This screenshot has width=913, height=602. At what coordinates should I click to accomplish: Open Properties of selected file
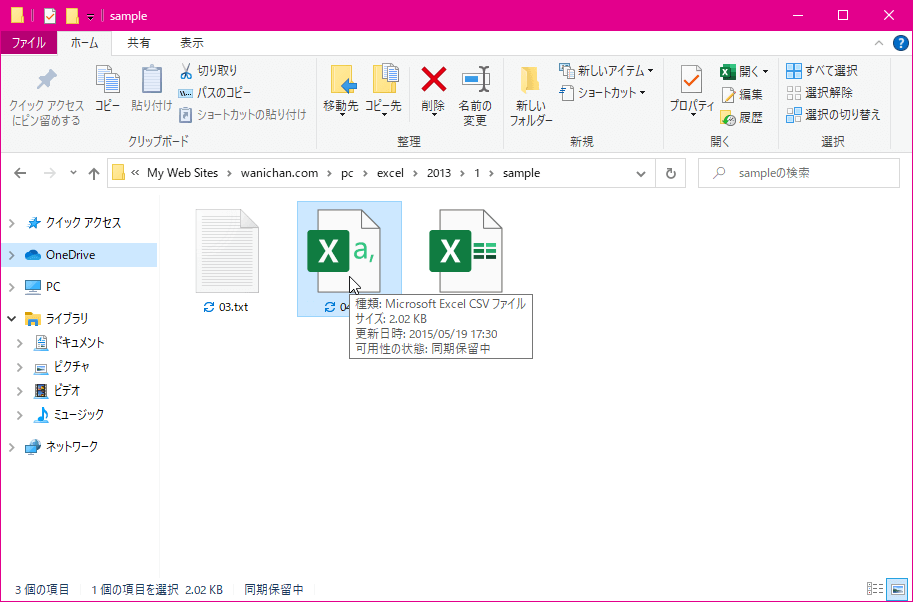tap(691, 90)
